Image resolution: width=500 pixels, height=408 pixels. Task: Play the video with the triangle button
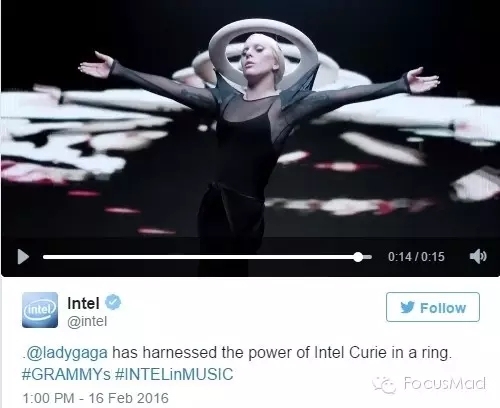point(23,257)
